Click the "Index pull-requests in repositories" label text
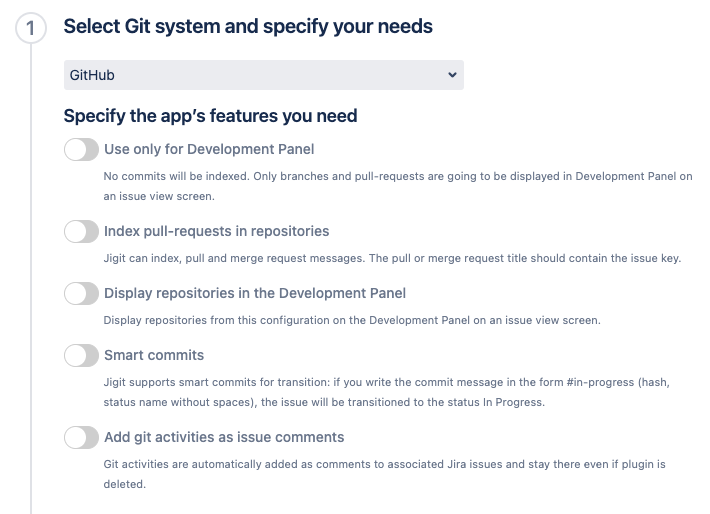 coord(216,231)
